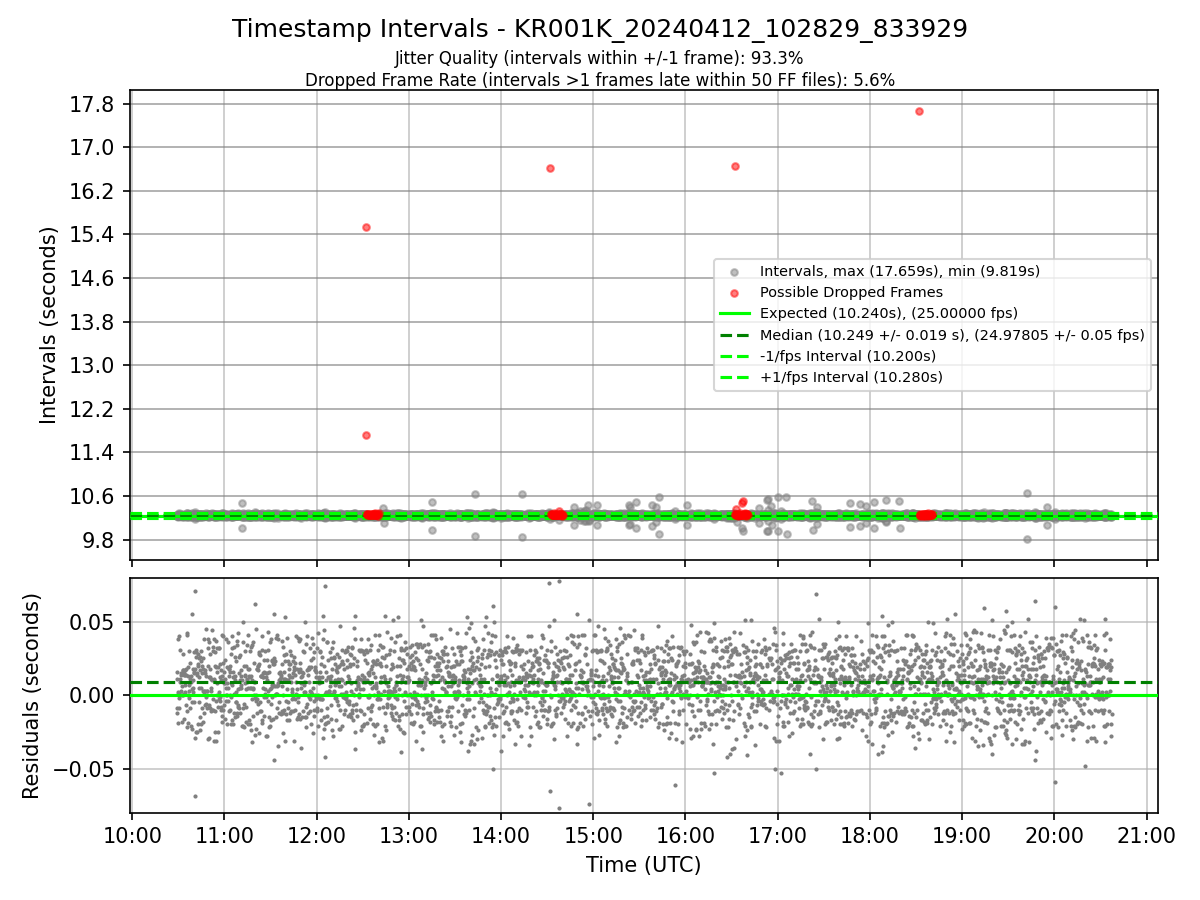Click the '21:00' x-axis tick label
The height and width of the screenshot is (900, 1200).
pyautogui.click(x=1146, y=835)
